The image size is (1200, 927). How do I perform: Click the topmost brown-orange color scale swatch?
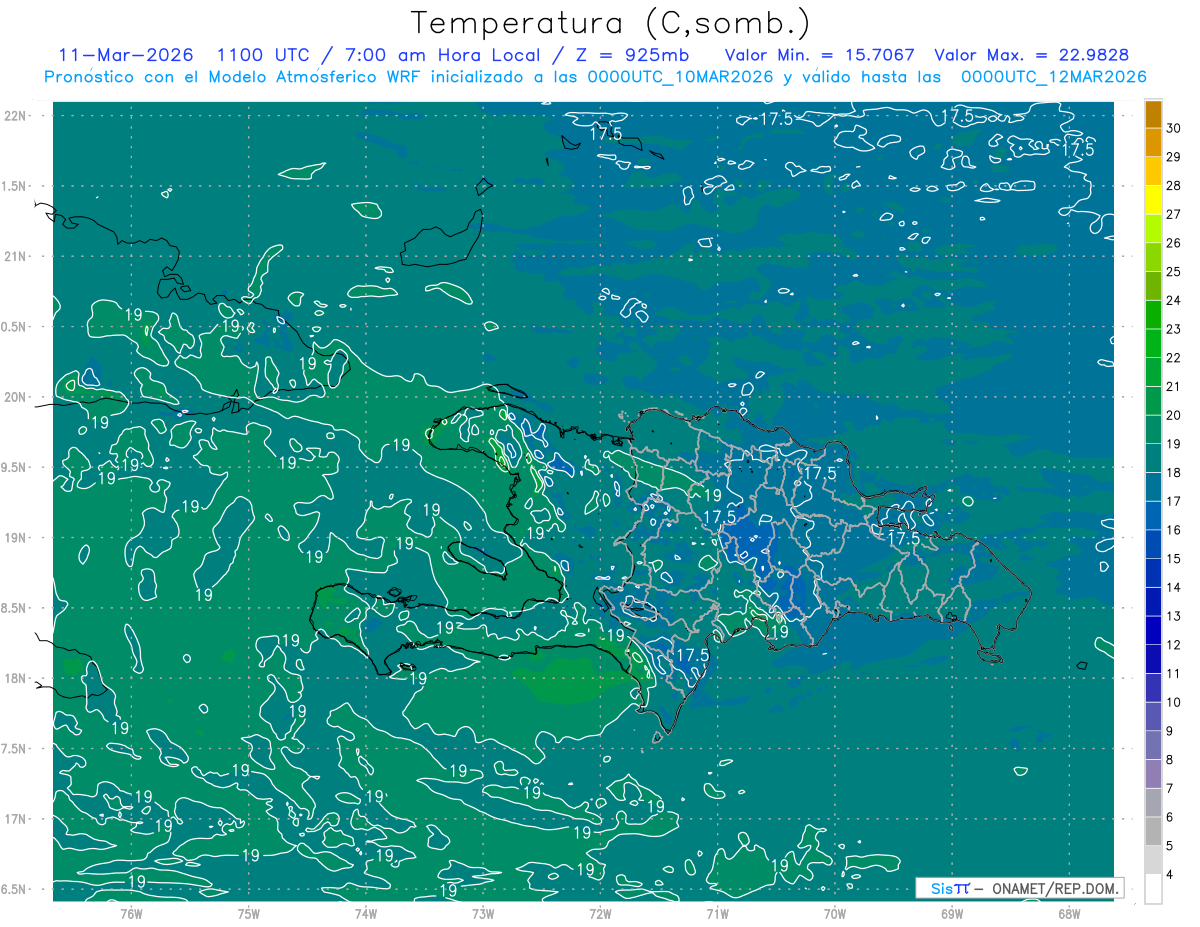click(1153, 113)
